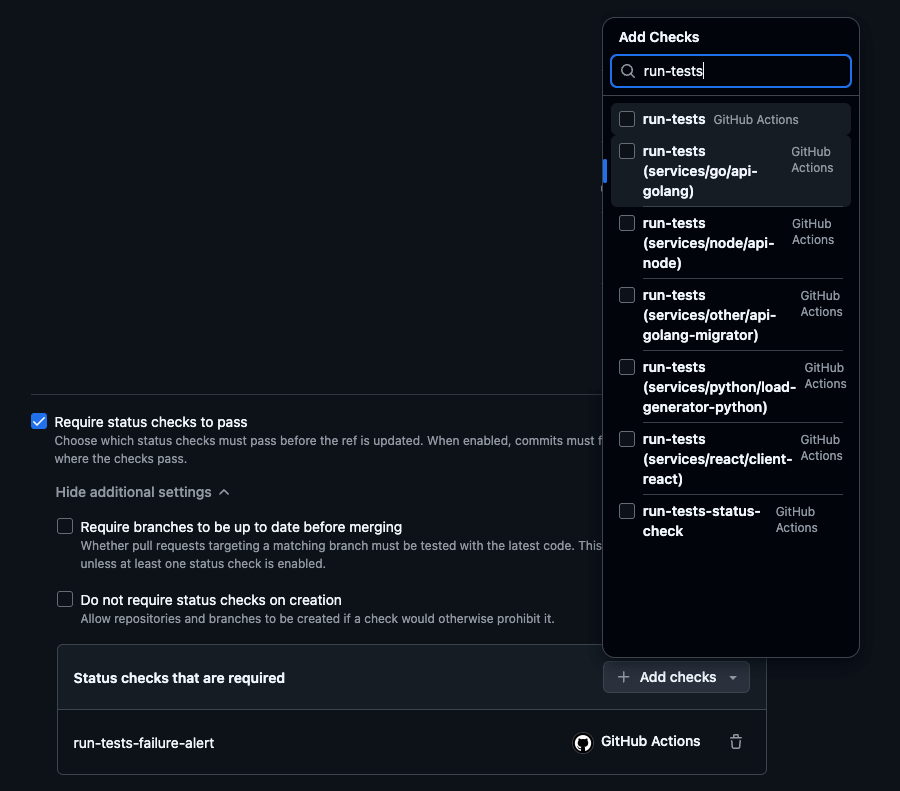
Task: Collapse Hide additional settings chevron
Action: click(x=224, y=493)
